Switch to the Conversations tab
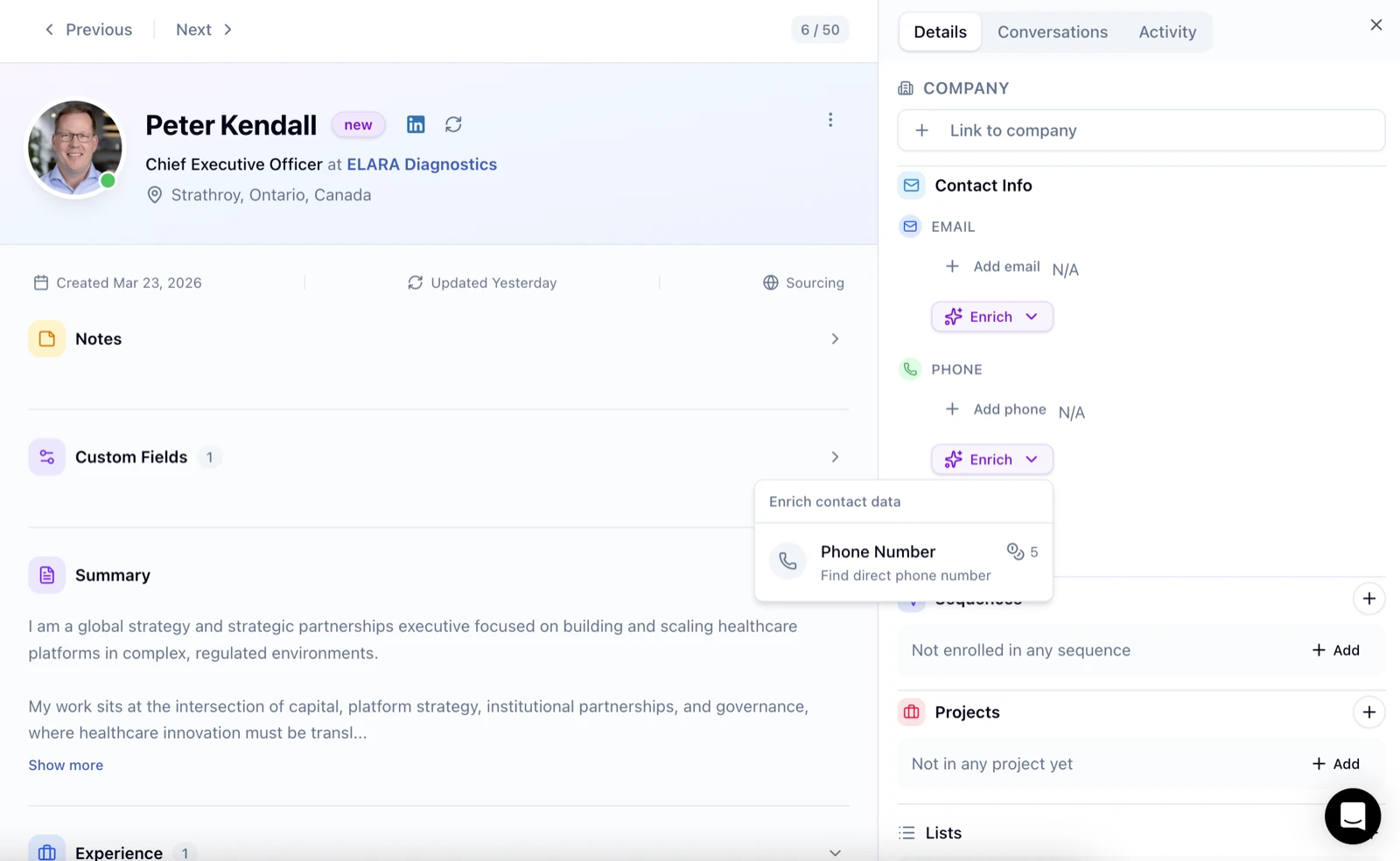This screenshot has height=861, width=1400. tap(1052, 31)
